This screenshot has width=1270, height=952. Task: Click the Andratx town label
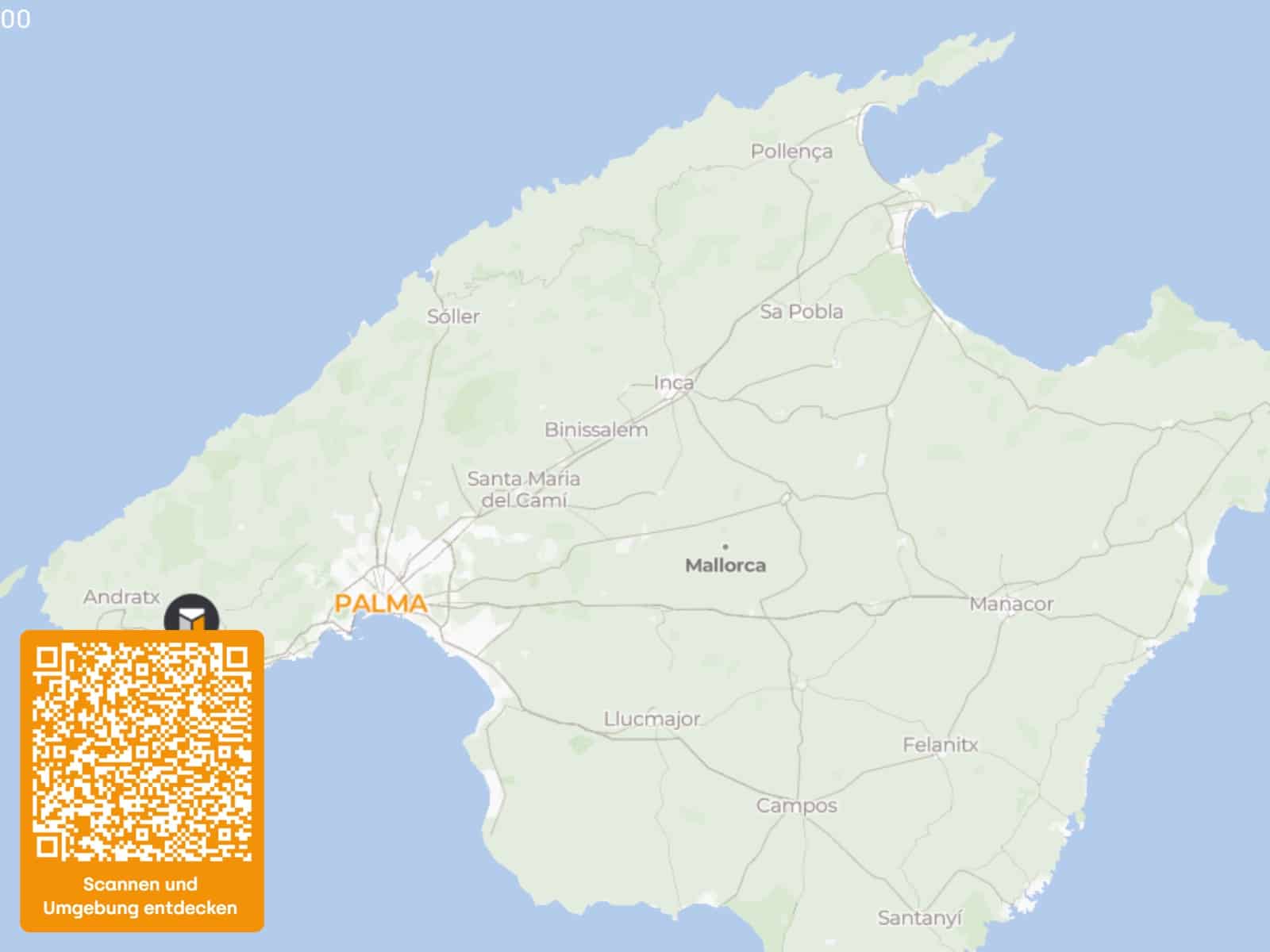click(x=121, y=597)
